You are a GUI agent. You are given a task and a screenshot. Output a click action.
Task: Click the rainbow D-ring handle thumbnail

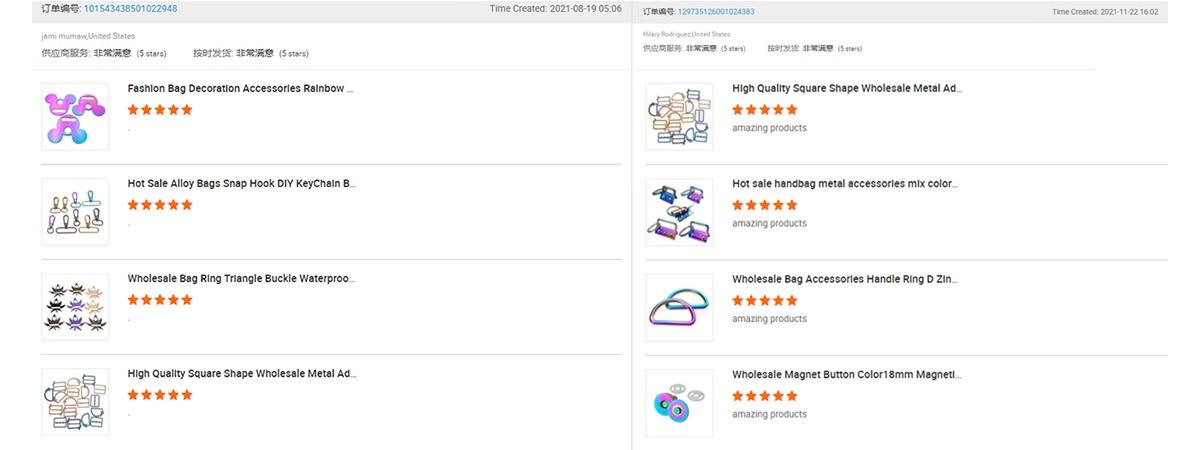(x=679, y=307)
